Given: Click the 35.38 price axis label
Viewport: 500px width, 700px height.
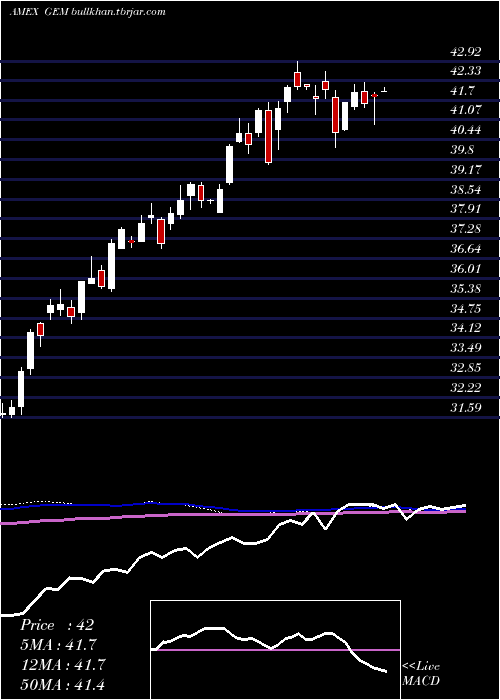Looking at the screenshot, I should tap(466, 289).
